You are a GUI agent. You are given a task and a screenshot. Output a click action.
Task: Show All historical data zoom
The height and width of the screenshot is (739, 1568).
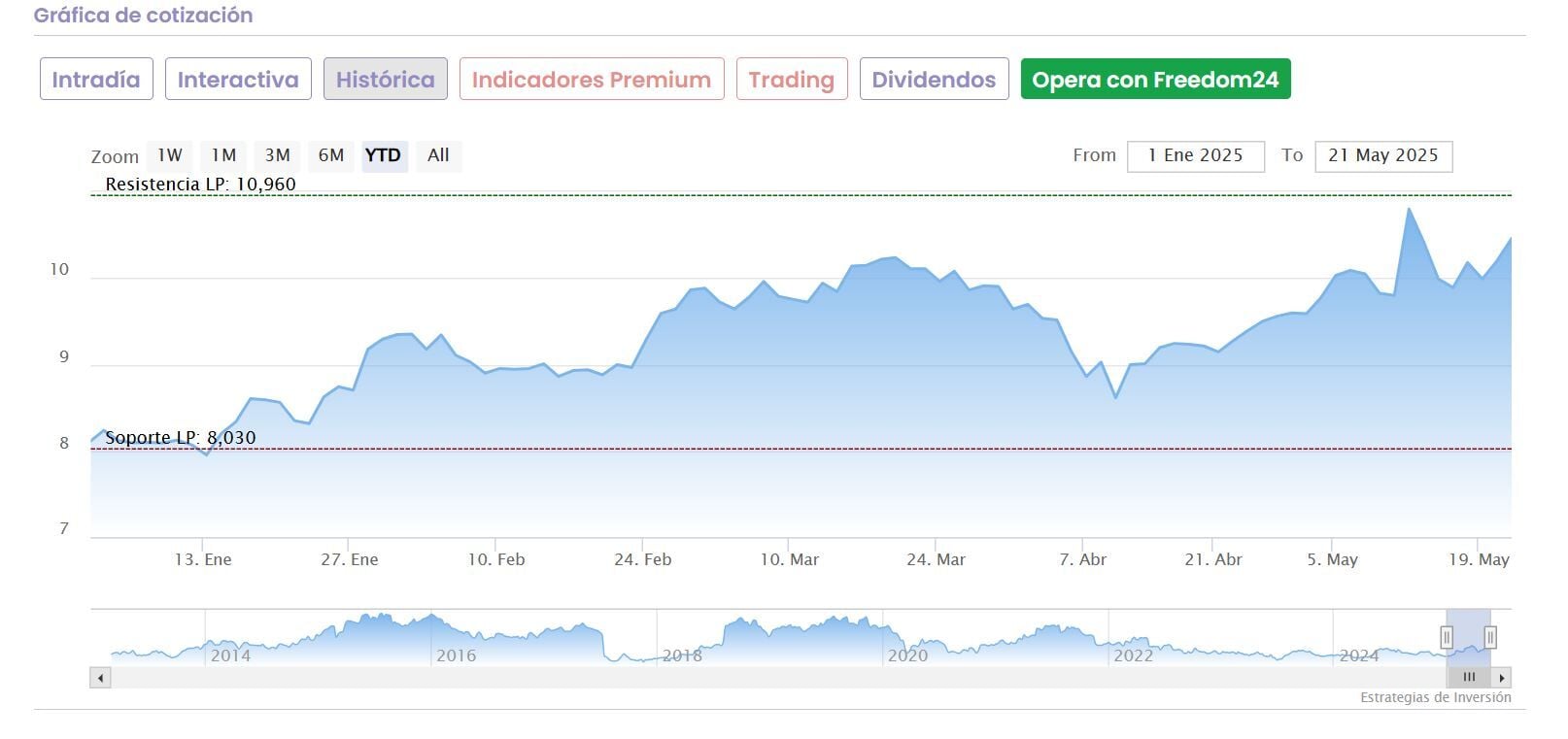(438, 155)
